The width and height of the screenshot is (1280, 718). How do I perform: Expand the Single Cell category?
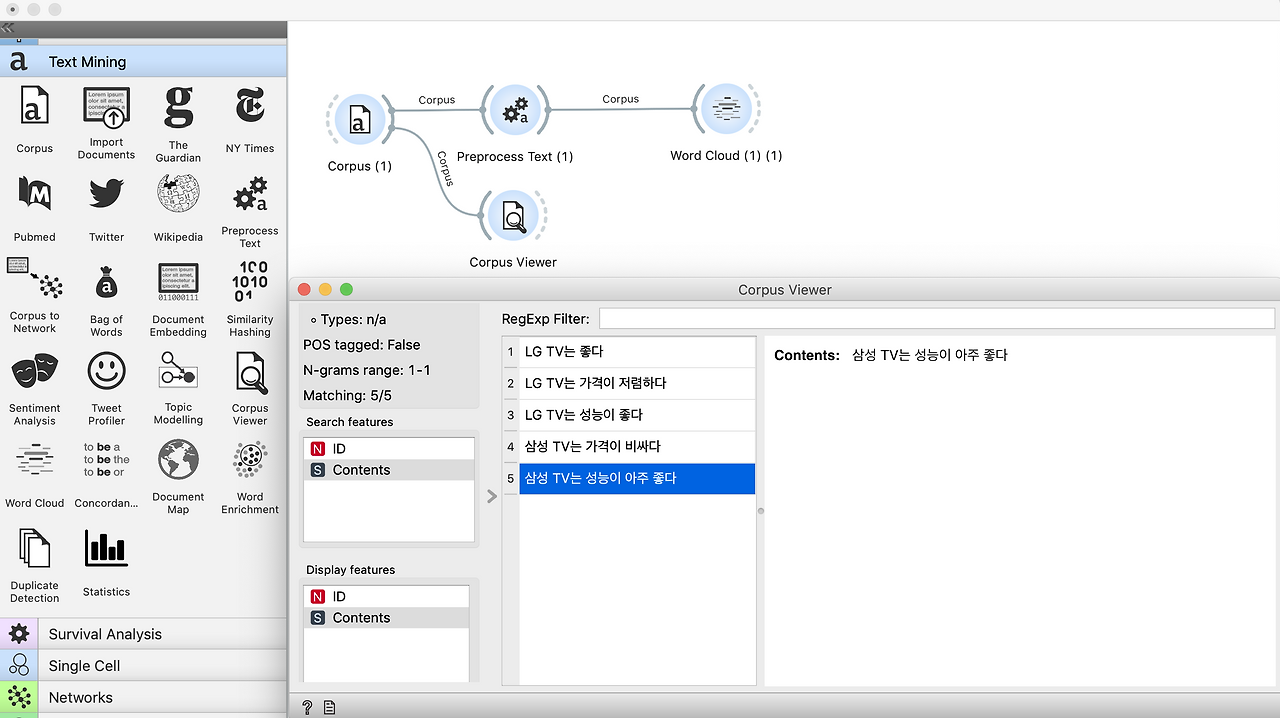pyautogui.click(x=143, y=666)
